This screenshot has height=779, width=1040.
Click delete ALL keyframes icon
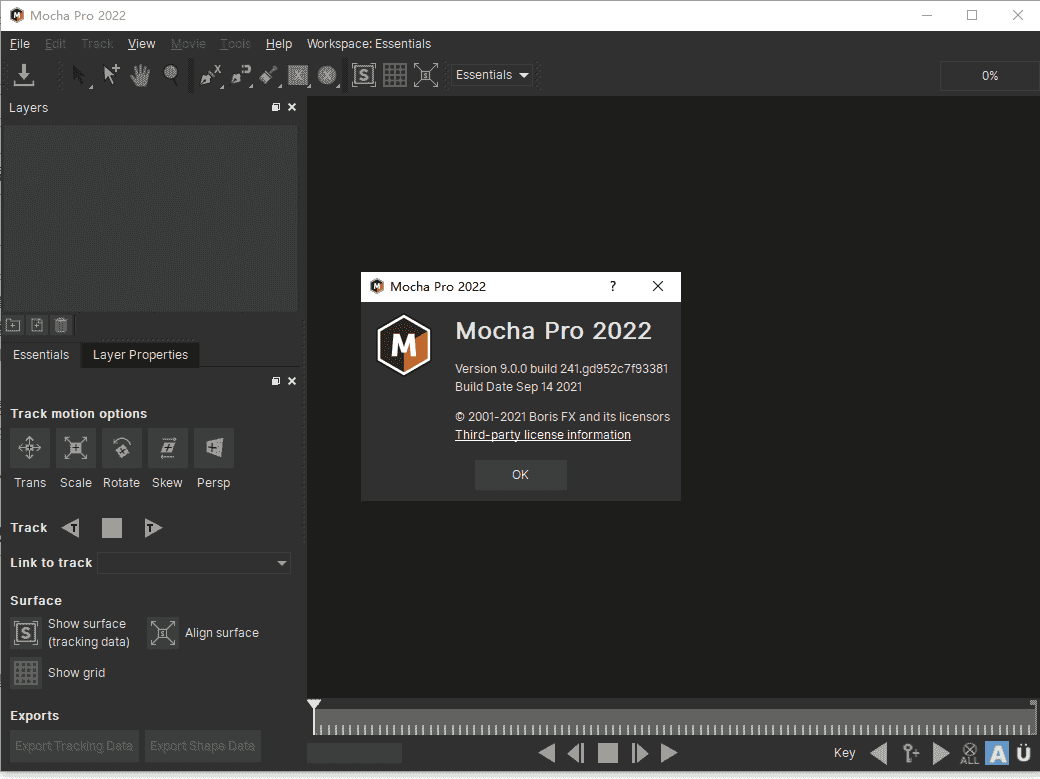pos(970,753)
